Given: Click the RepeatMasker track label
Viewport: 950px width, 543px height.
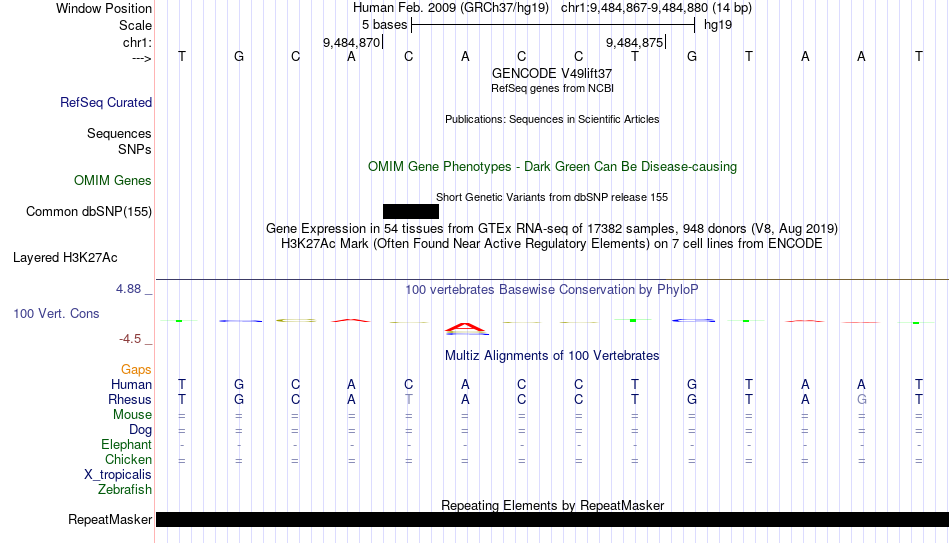Looking at the screenshot, I should [110, 519].
